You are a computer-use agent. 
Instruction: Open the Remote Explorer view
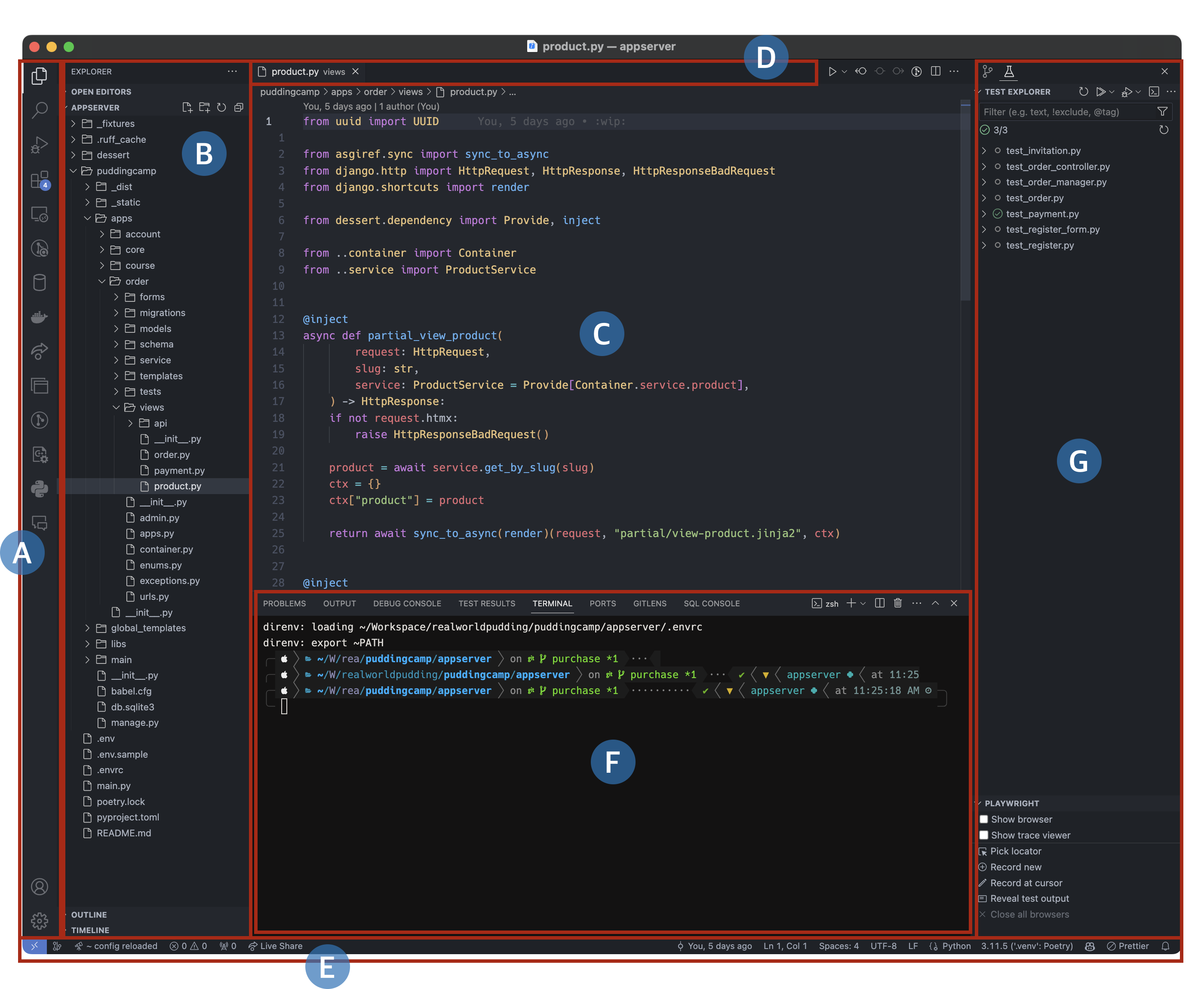[39, 214]
